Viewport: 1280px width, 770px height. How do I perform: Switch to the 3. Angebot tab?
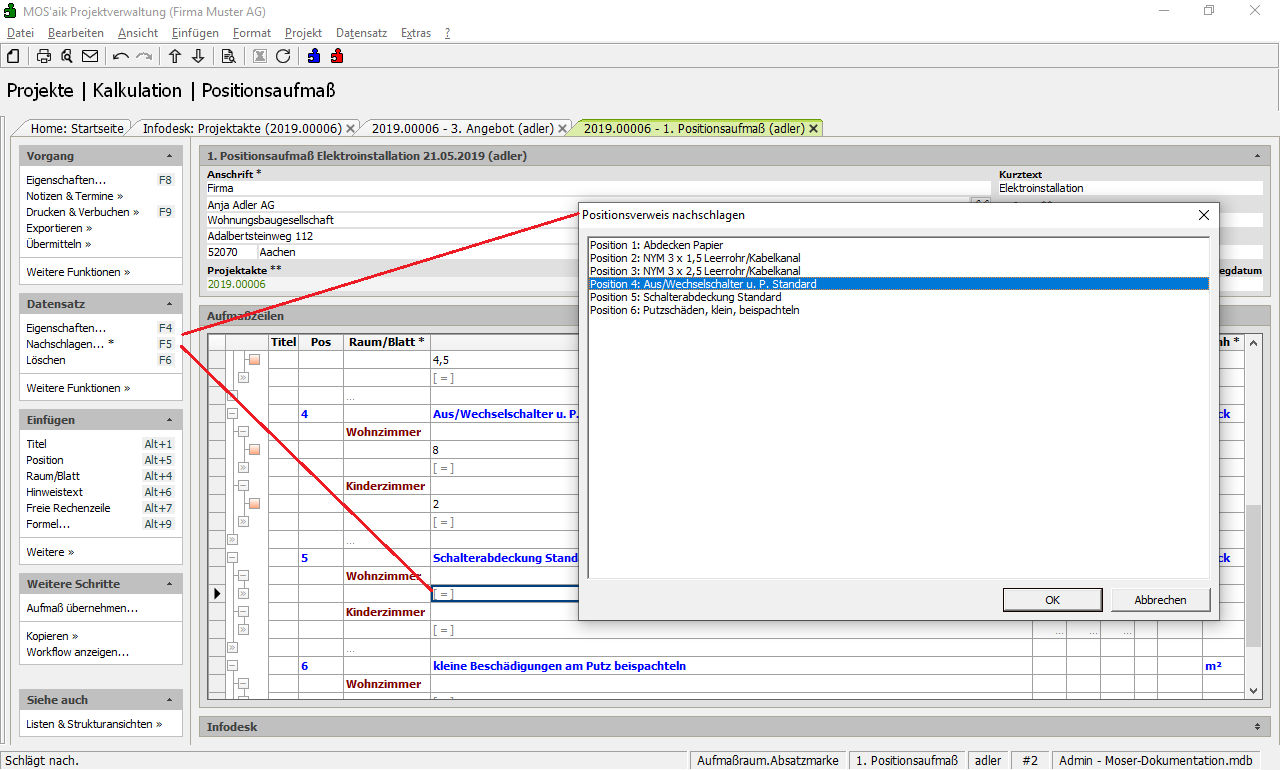463,128
